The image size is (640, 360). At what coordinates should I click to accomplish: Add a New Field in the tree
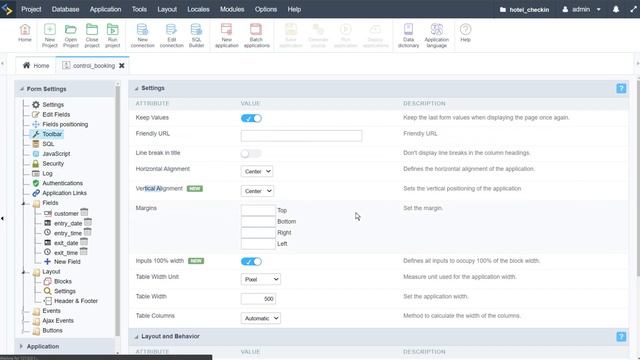[x=67, y=262]
